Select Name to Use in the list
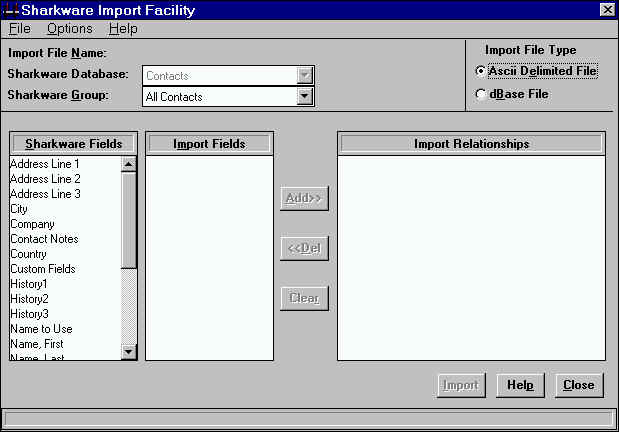This screenshot has width=619, height=432. (66, 329)
